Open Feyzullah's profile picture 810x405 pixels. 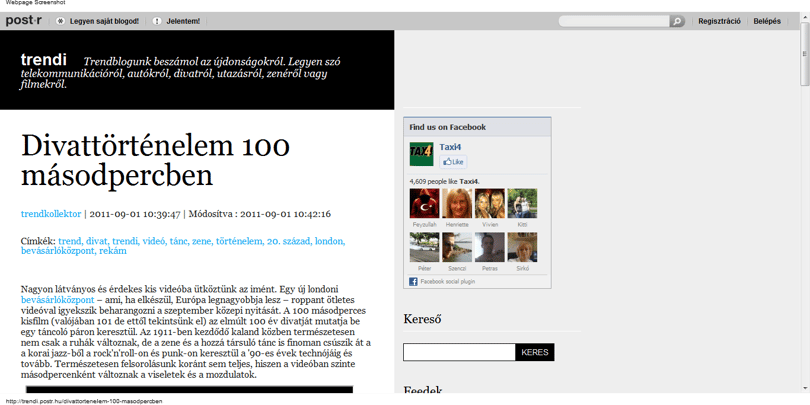tap(425, 203)
